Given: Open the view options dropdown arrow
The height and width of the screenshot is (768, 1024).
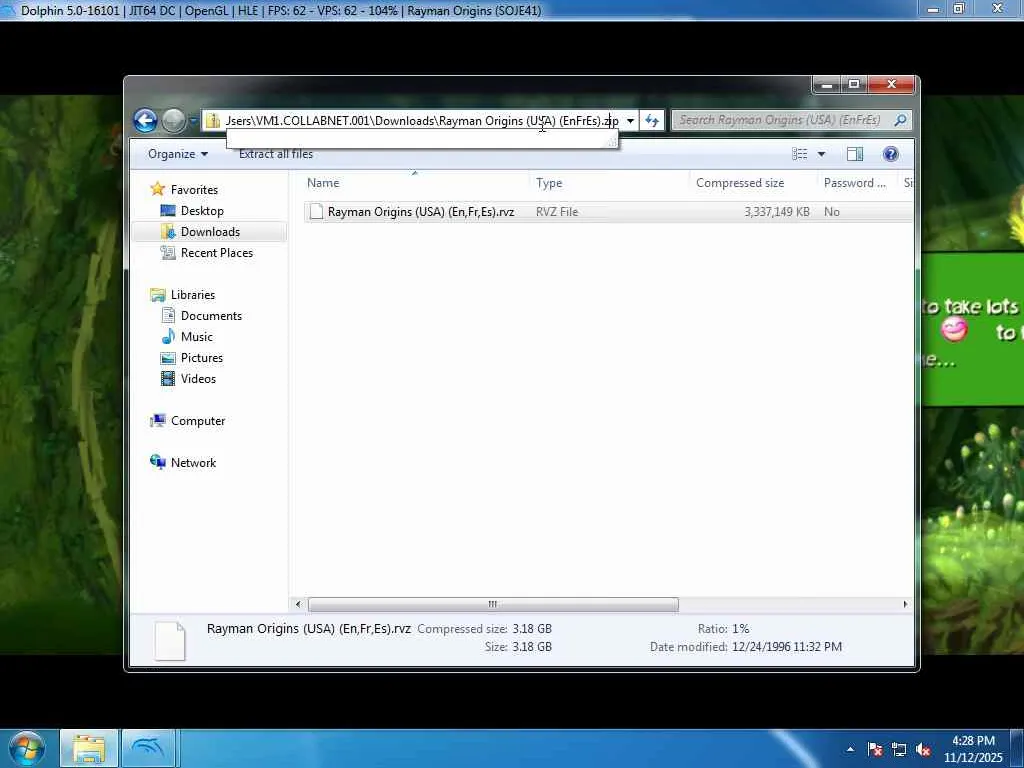Looking at the screenshot, I should [x=822, y=154].
